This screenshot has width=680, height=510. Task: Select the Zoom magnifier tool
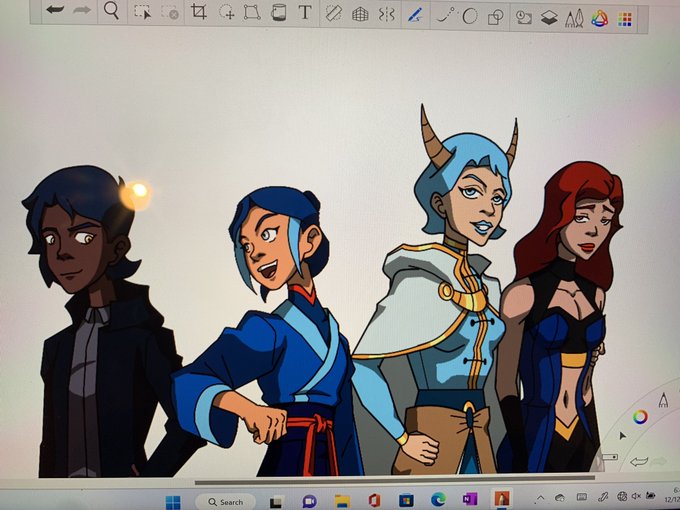[111, 11]
